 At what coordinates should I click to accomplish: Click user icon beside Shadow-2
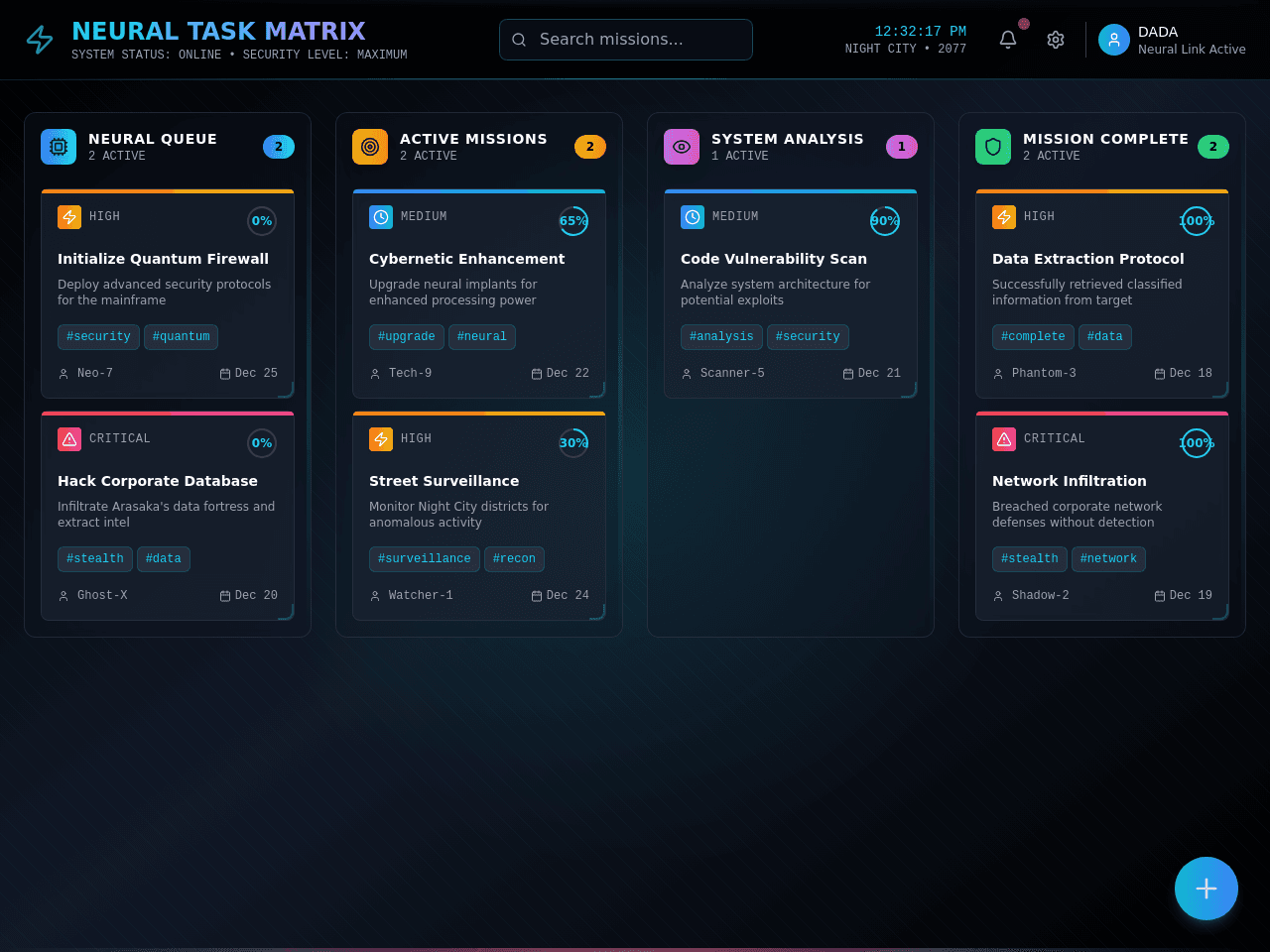(x=998, y=596)
